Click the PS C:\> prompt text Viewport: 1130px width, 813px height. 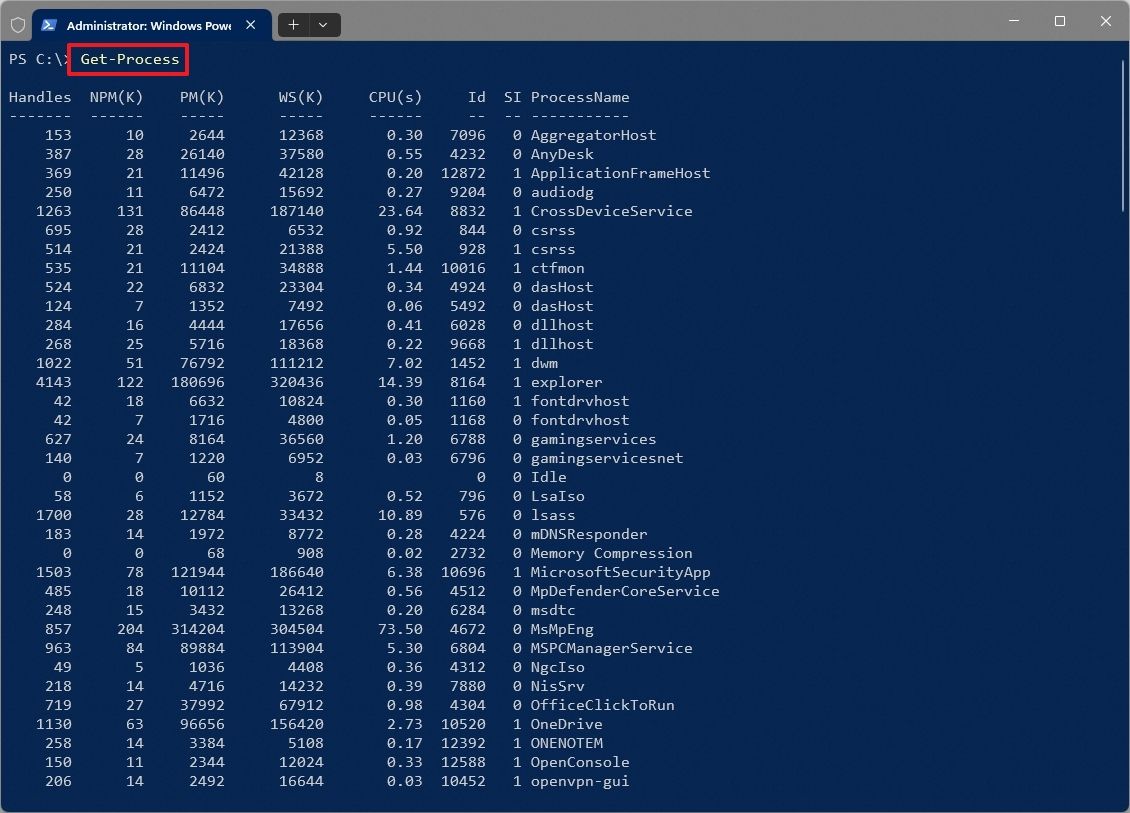[x=35, y=59]
